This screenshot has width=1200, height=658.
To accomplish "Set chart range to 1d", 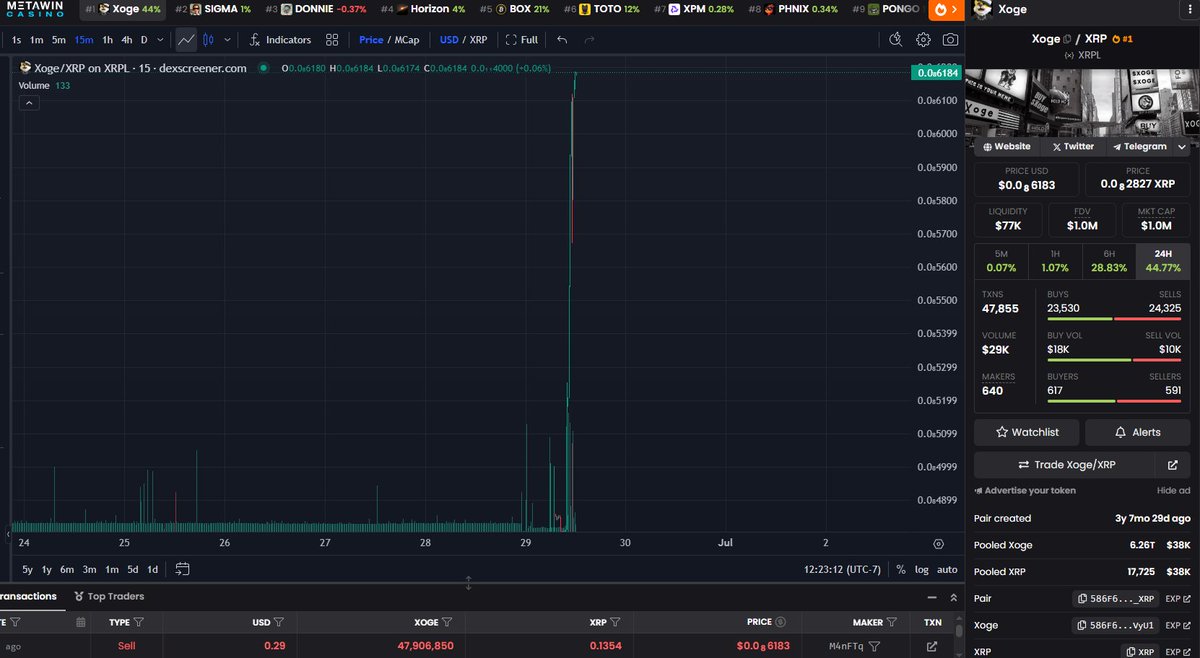I will point(153,569).
